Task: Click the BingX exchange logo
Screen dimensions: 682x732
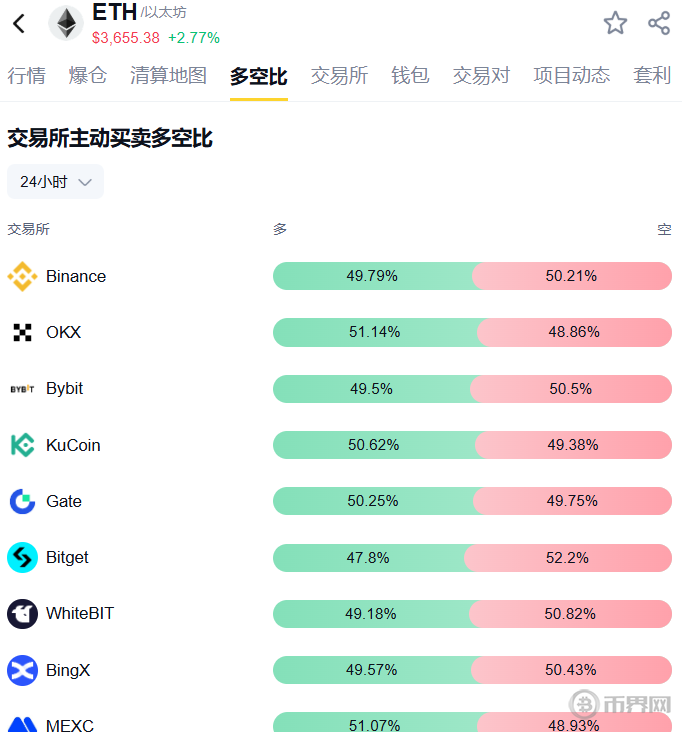Action: pyautogui.click(x=22, y=669)
